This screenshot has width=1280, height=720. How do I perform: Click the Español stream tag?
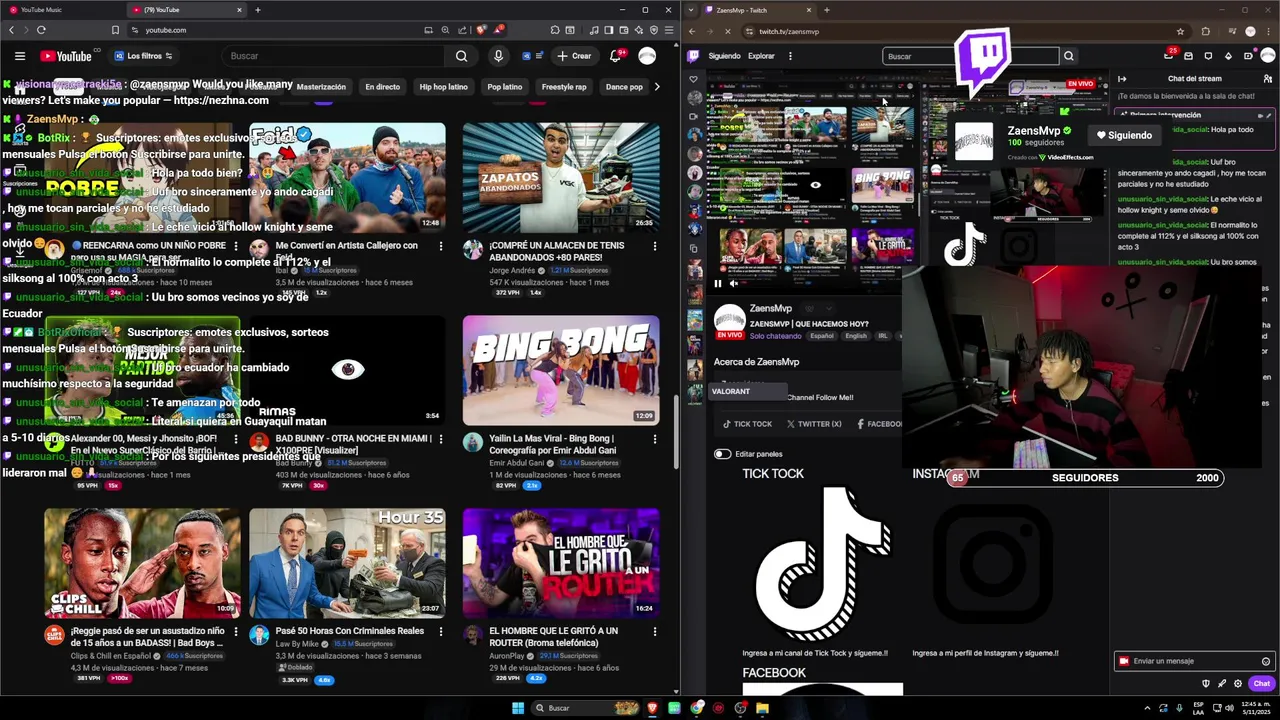(822, 336)
